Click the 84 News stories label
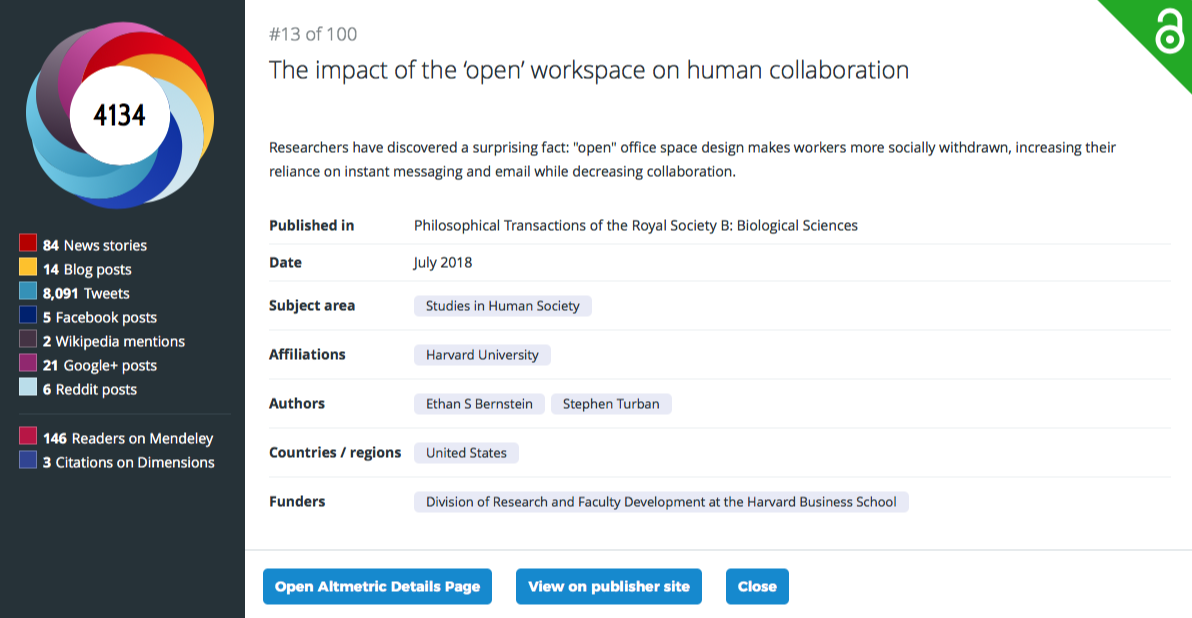1192x618 pixels. tap(95, 245)
